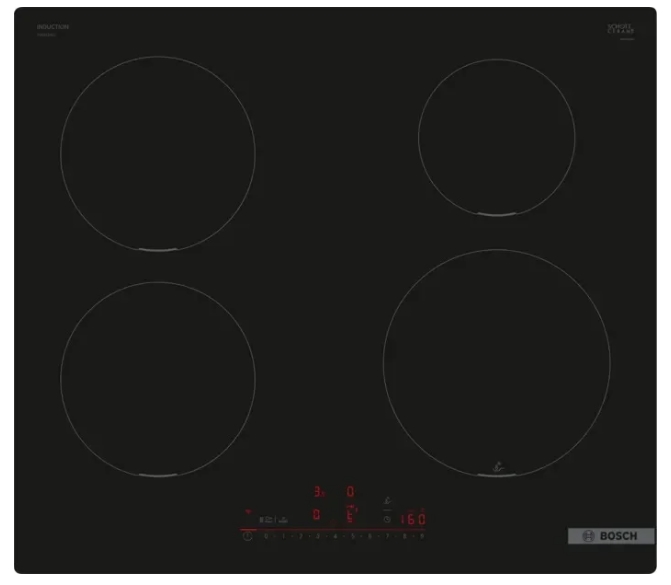The width and height of the screenshot is (671, 585).
Task: Tap level 0 on the power scale
Action: point(265,538)
